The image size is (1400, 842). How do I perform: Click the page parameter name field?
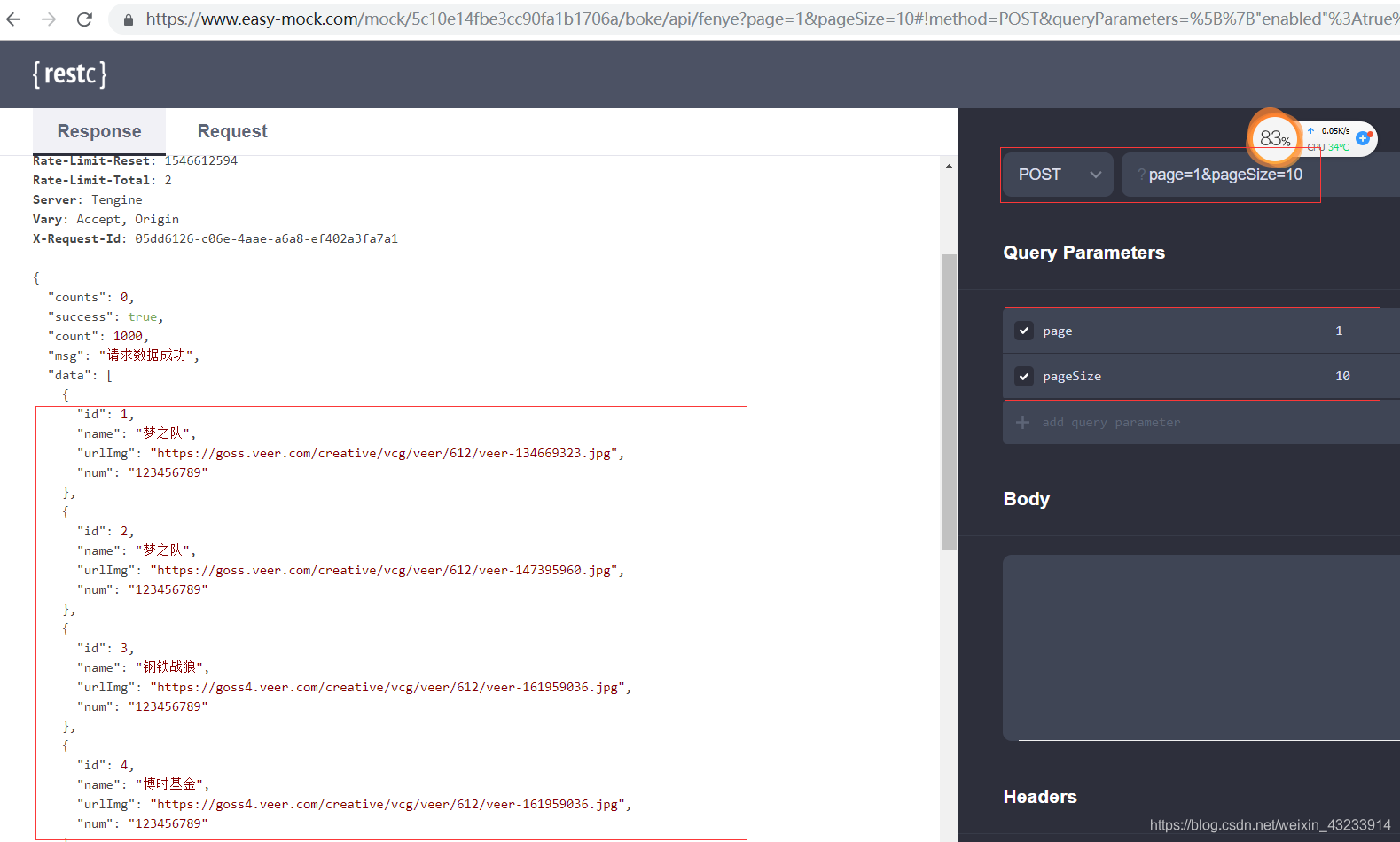click(x=1058, y=331)
